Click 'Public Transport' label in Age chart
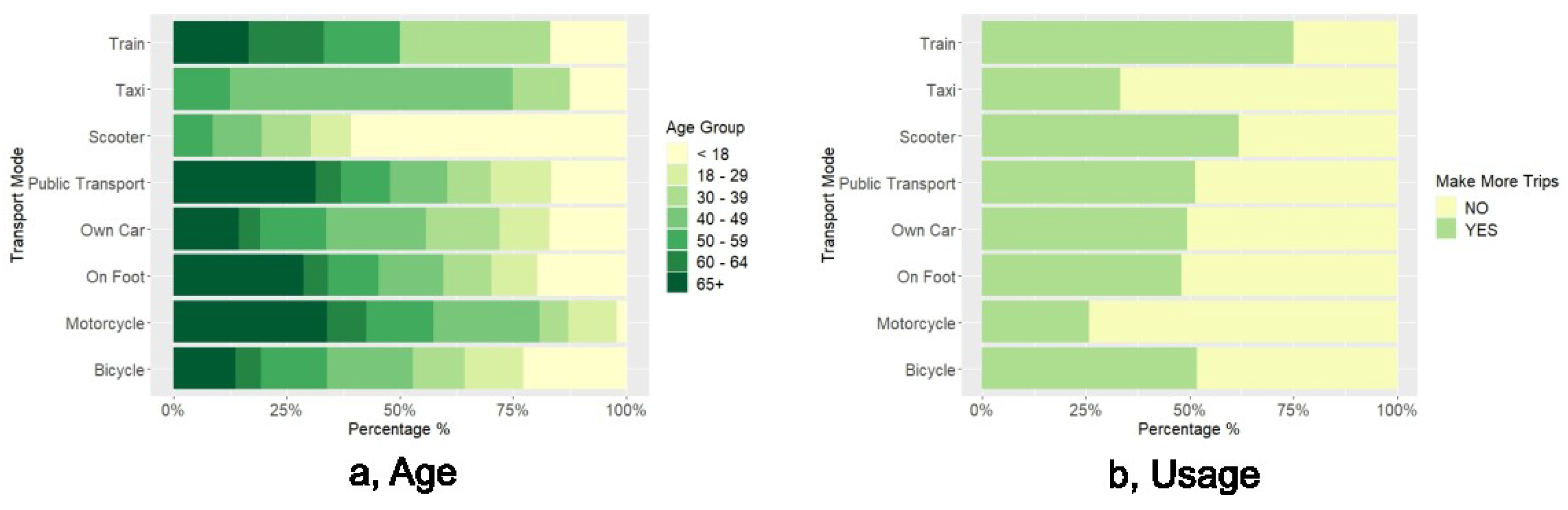The image size is (1568, 510). (86, 183)
